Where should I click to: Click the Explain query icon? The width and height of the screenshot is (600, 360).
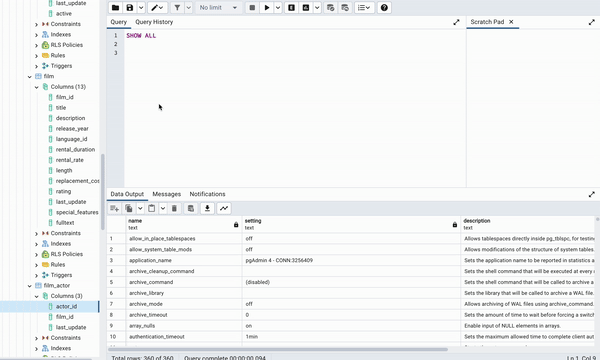pyautogui.click(x=292, y=7)
